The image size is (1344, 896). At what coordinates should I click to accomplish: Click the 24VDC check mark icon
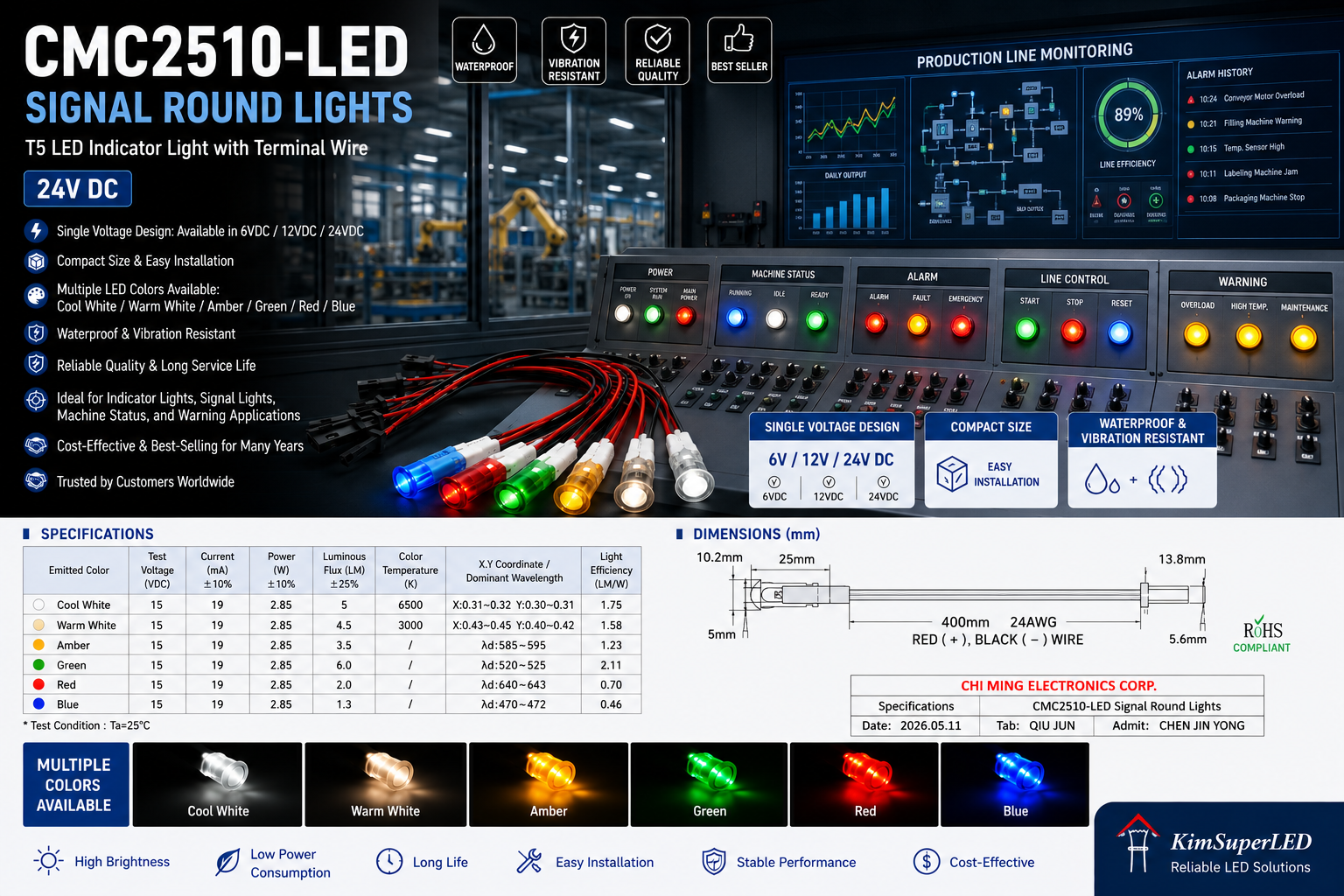pyautogui.click(x=884, y=482)
